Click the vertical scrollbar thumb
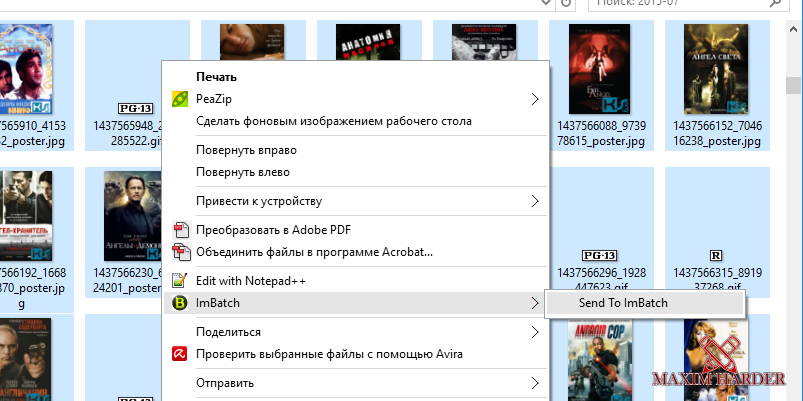The width and height of the screenshot is (803, 401). (x=794, y=86)
